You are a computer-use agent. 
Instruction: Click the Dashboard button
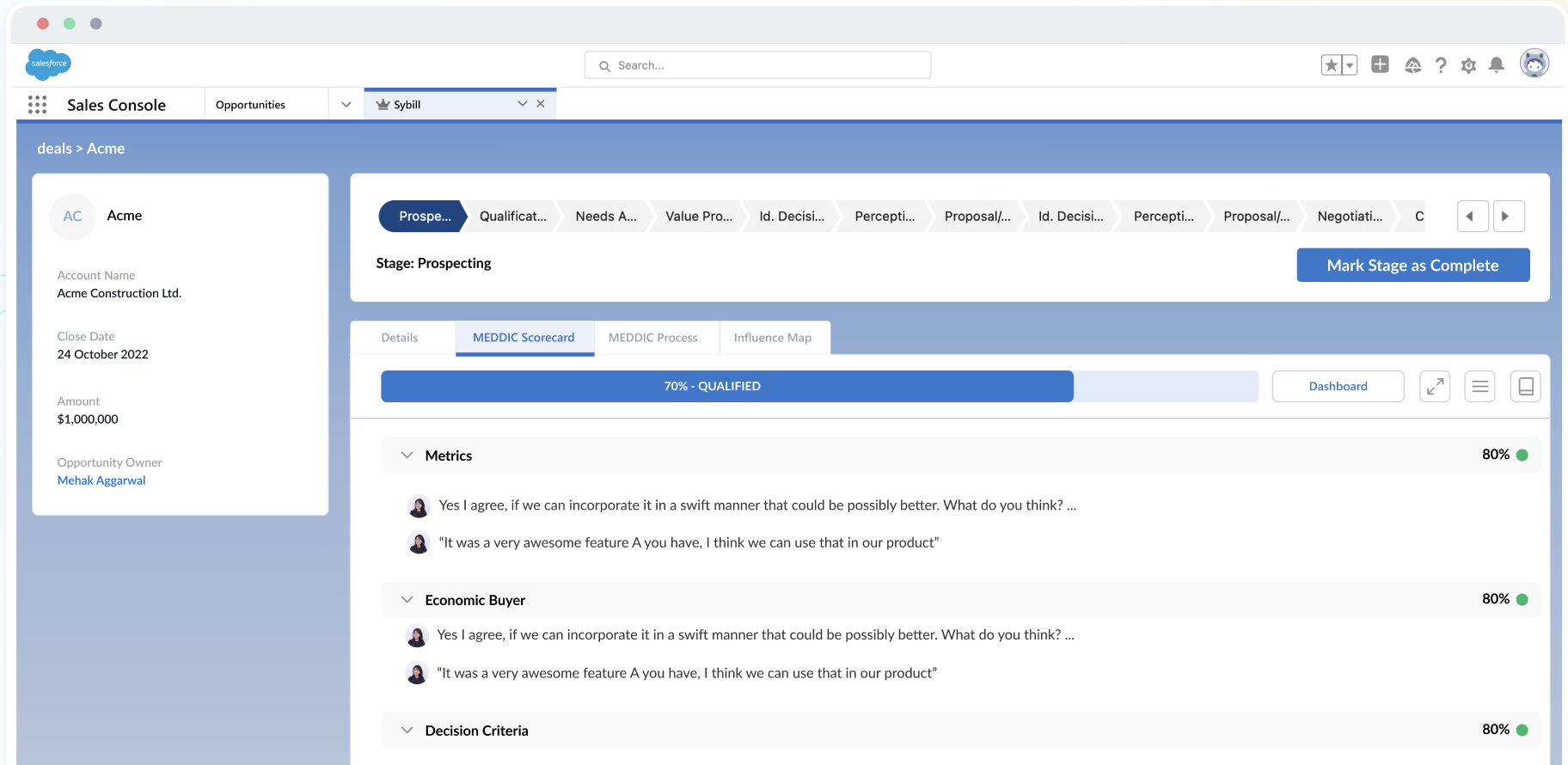[1338, 387]
